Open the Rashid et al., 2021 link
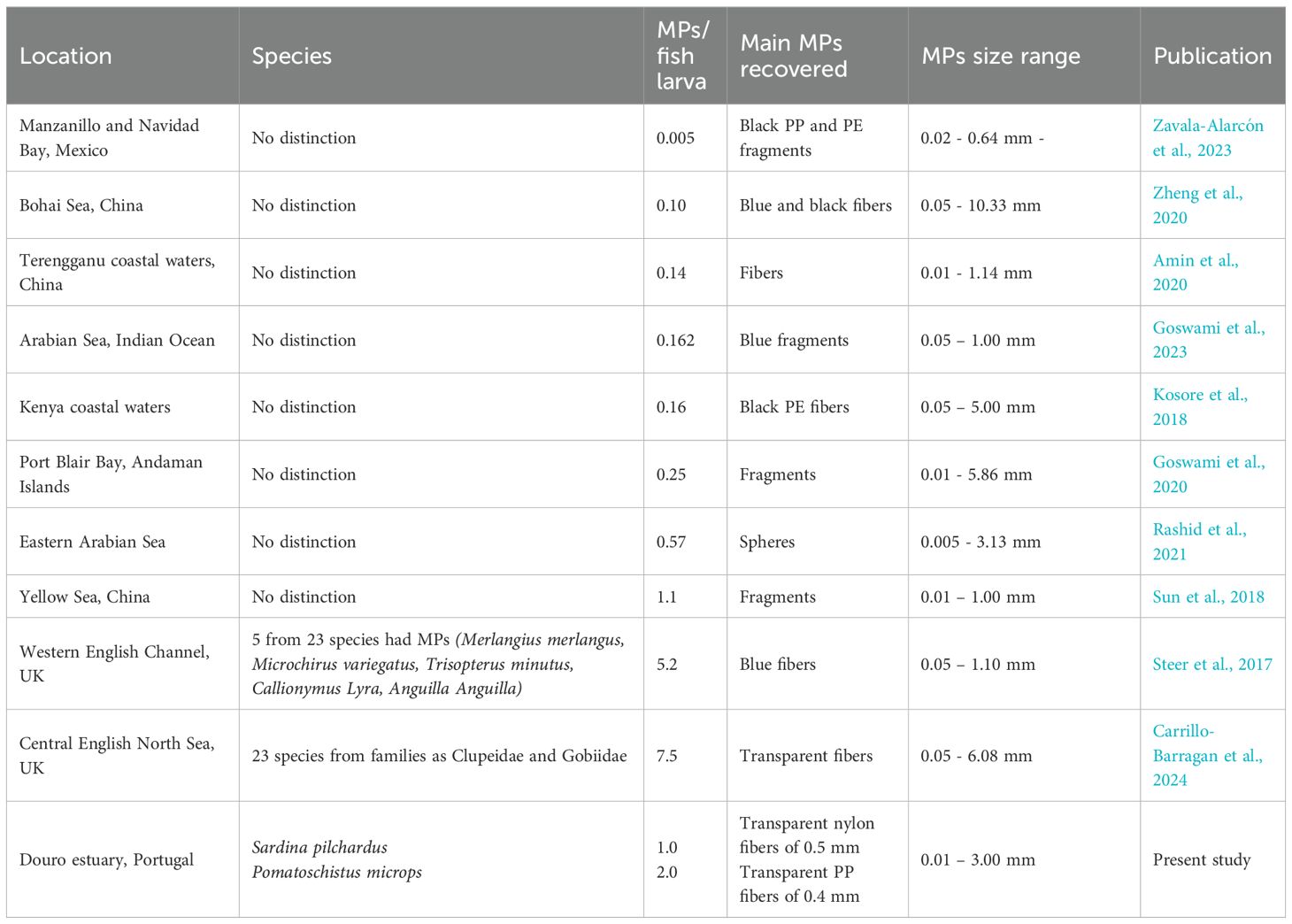The width and height of the screenshot is (1292, 924). 1198,542
